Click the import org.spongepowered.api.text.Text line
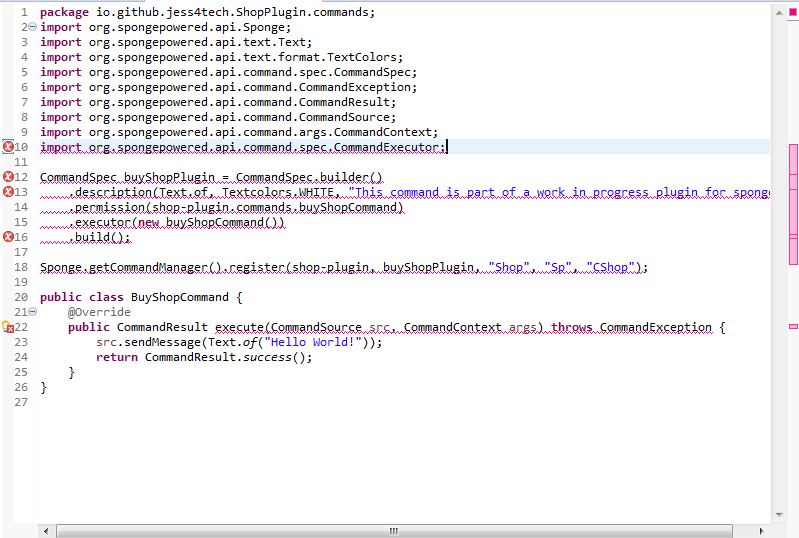The width and height of the screenshot is (799, 538). coord(176,42)
